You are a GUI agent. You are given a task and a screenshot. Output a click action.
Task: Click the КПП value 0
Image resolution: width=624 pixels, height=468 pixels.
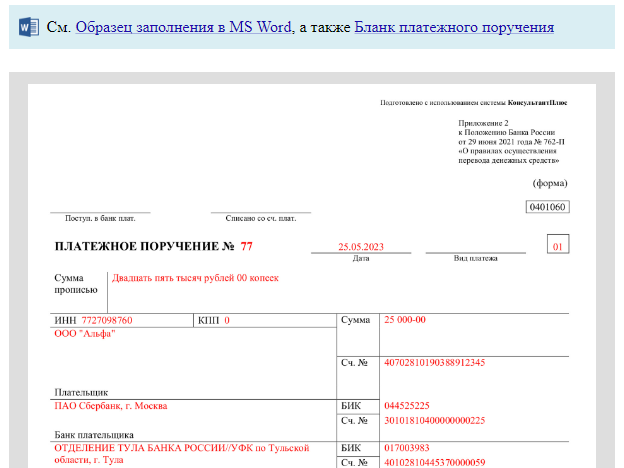coord(227,320)
